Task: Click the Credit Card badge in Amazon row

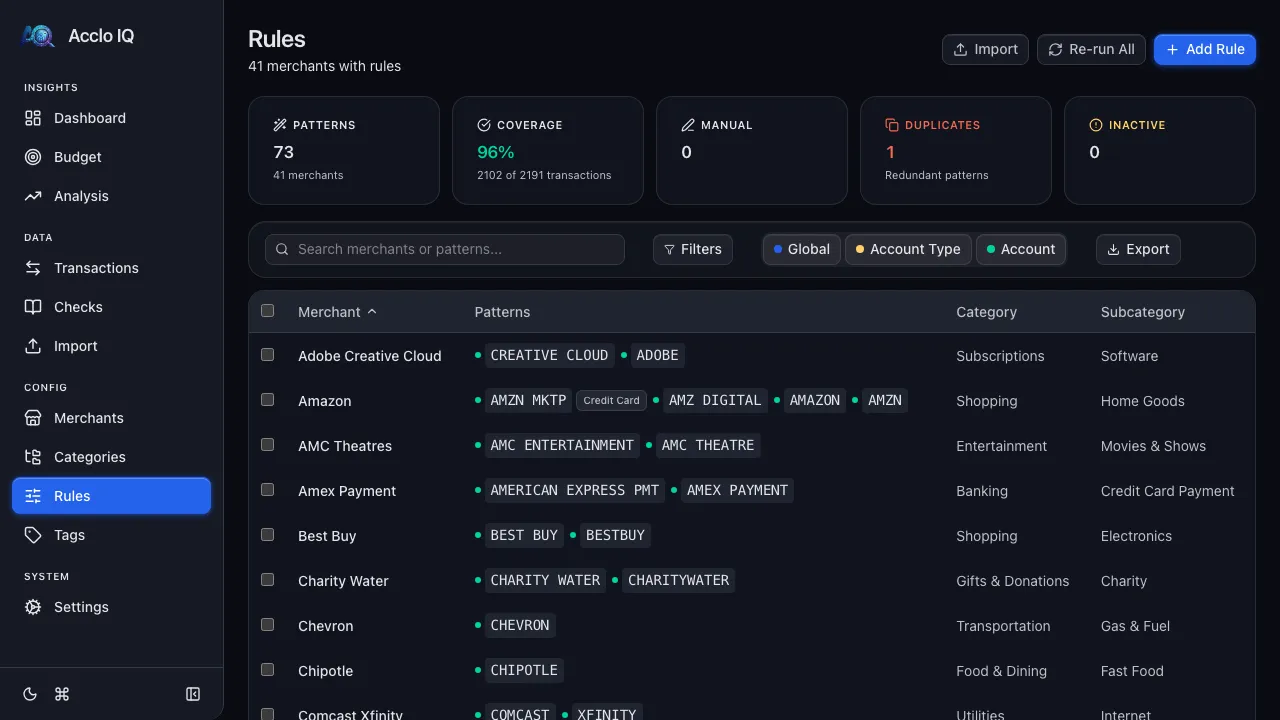Action: pos(611,400)
